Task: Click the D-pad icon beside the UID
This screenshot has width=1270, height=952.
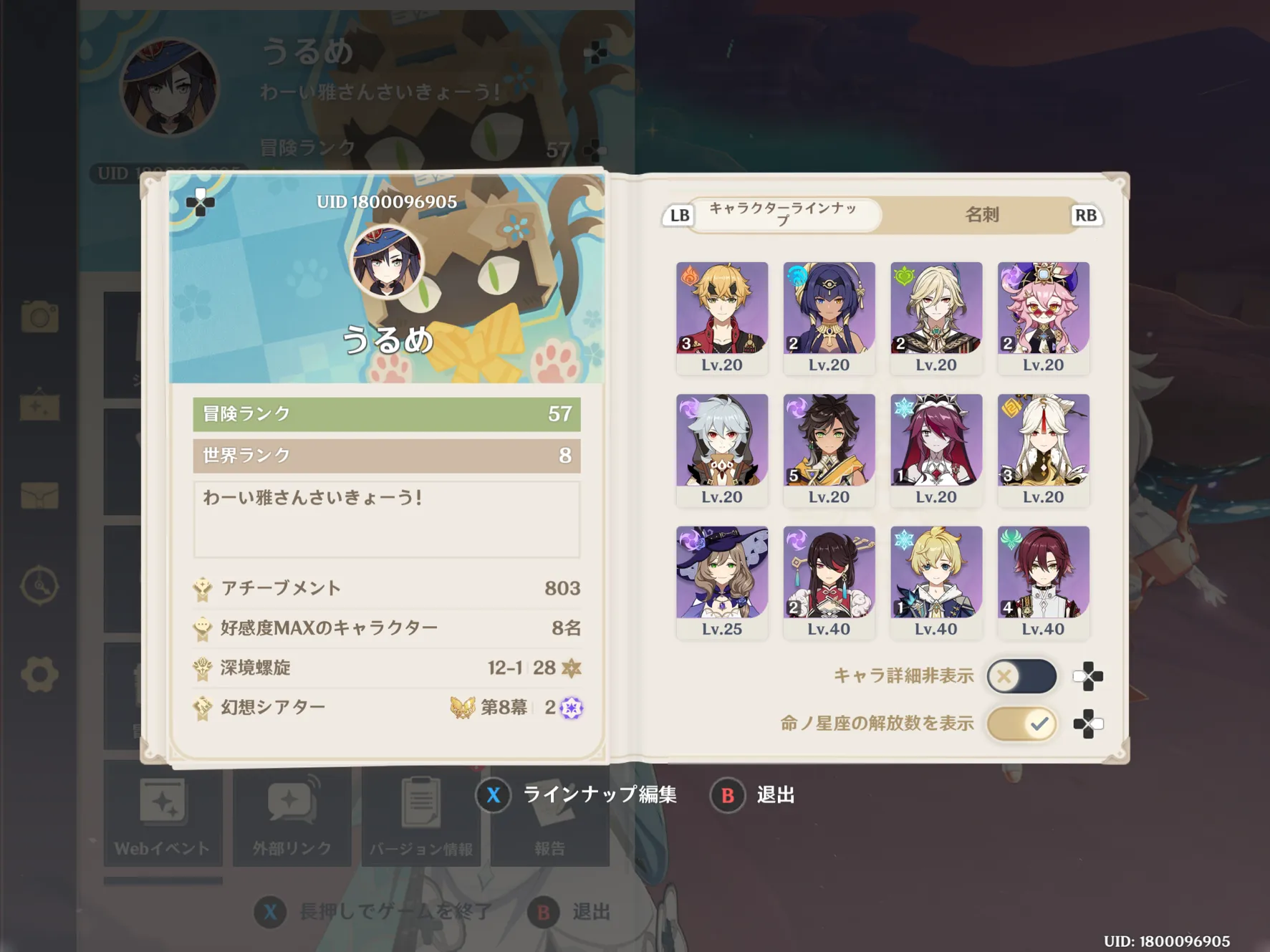Action: click(x=200, y=203)
